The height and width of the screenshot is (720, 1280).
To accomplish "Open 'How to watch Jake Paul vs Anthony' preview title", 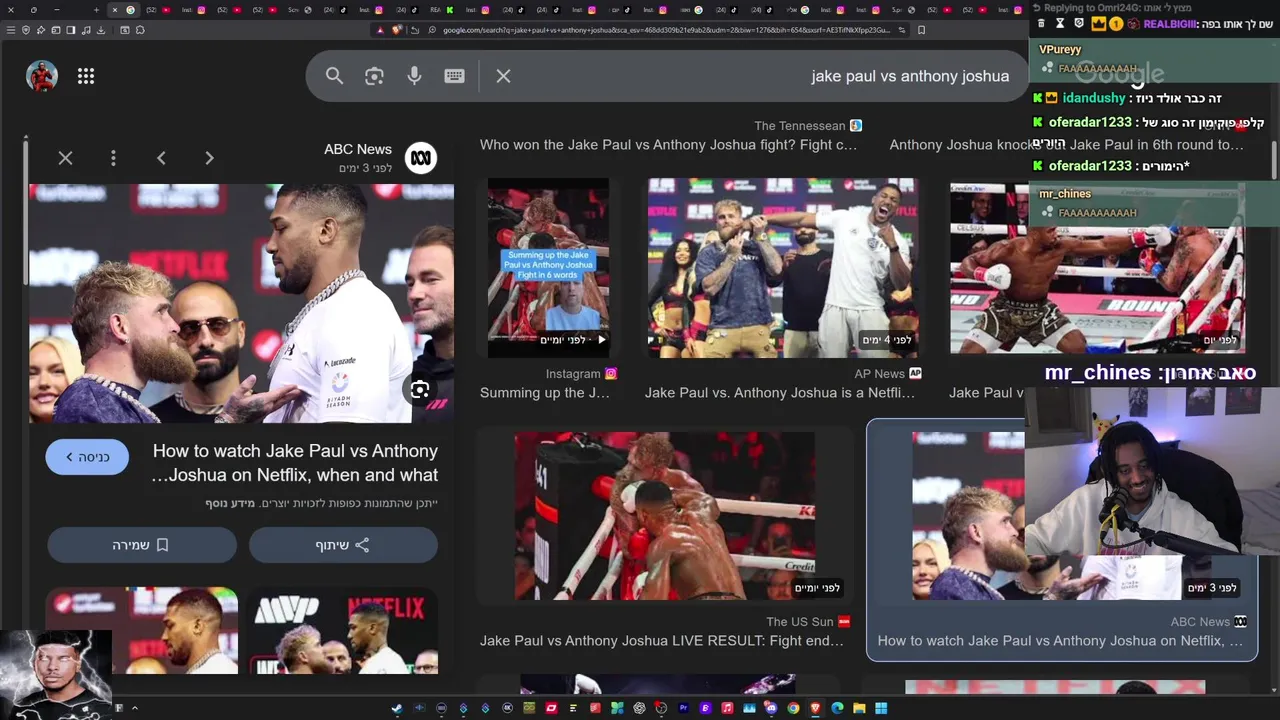I will pyautogui.click(x=294, y=463).
